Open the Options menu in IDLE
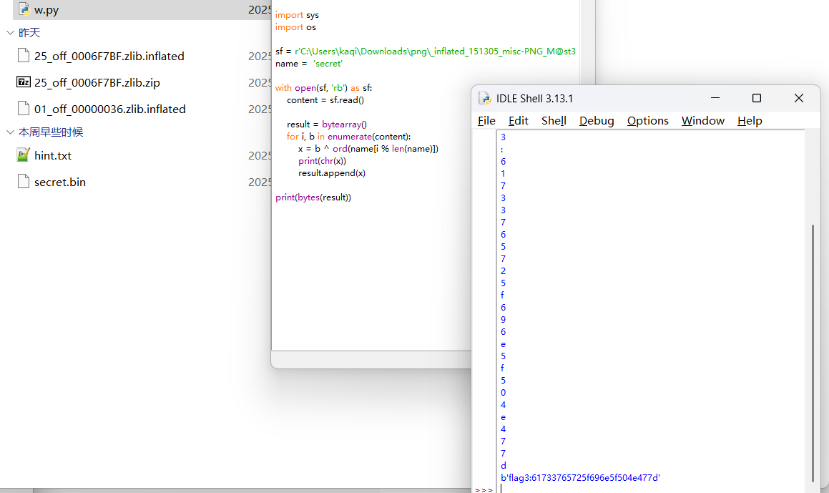Image resolution: width=829 pixels, height=493 pixels. 647,121
